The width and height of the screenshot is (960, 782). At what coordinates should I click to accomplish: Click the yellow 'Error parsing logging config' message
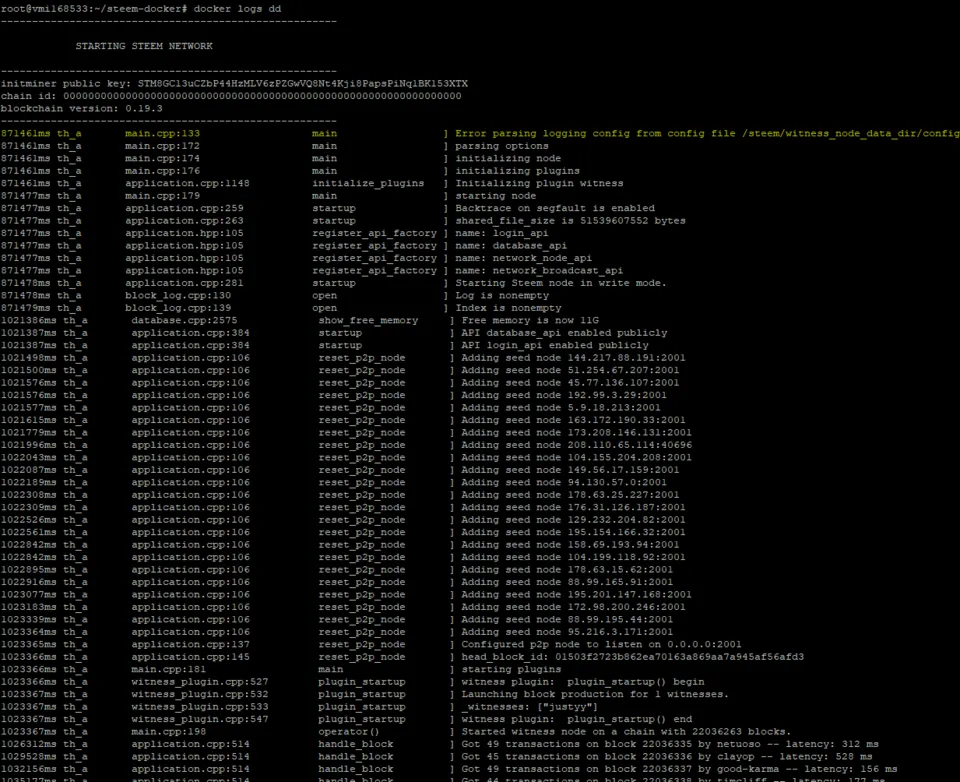click(x=707, y=133)
